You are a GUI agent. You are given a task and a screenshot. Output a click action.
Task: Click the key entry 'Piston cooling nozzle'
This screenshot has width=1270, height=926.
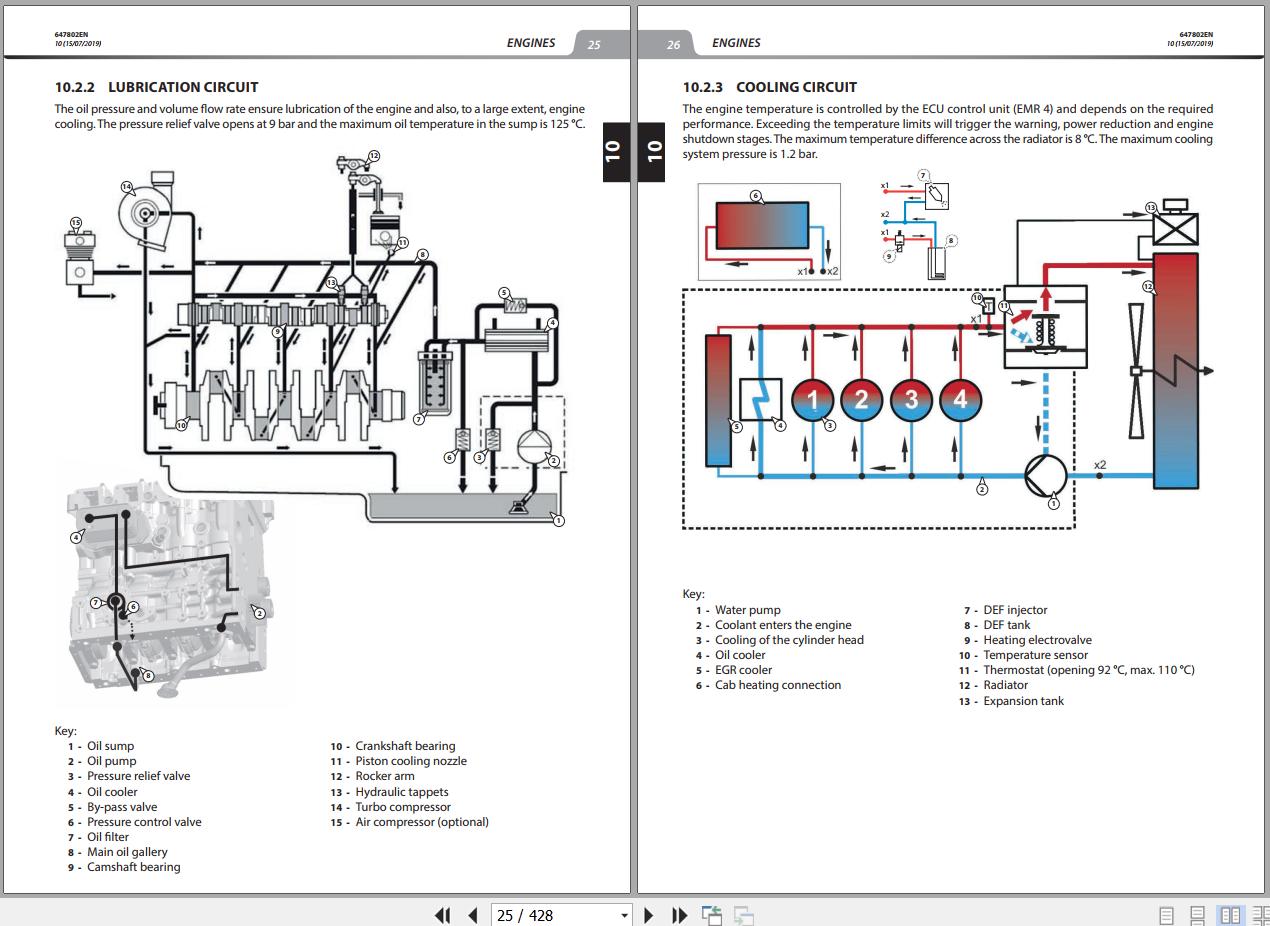[x=411, y=761]
